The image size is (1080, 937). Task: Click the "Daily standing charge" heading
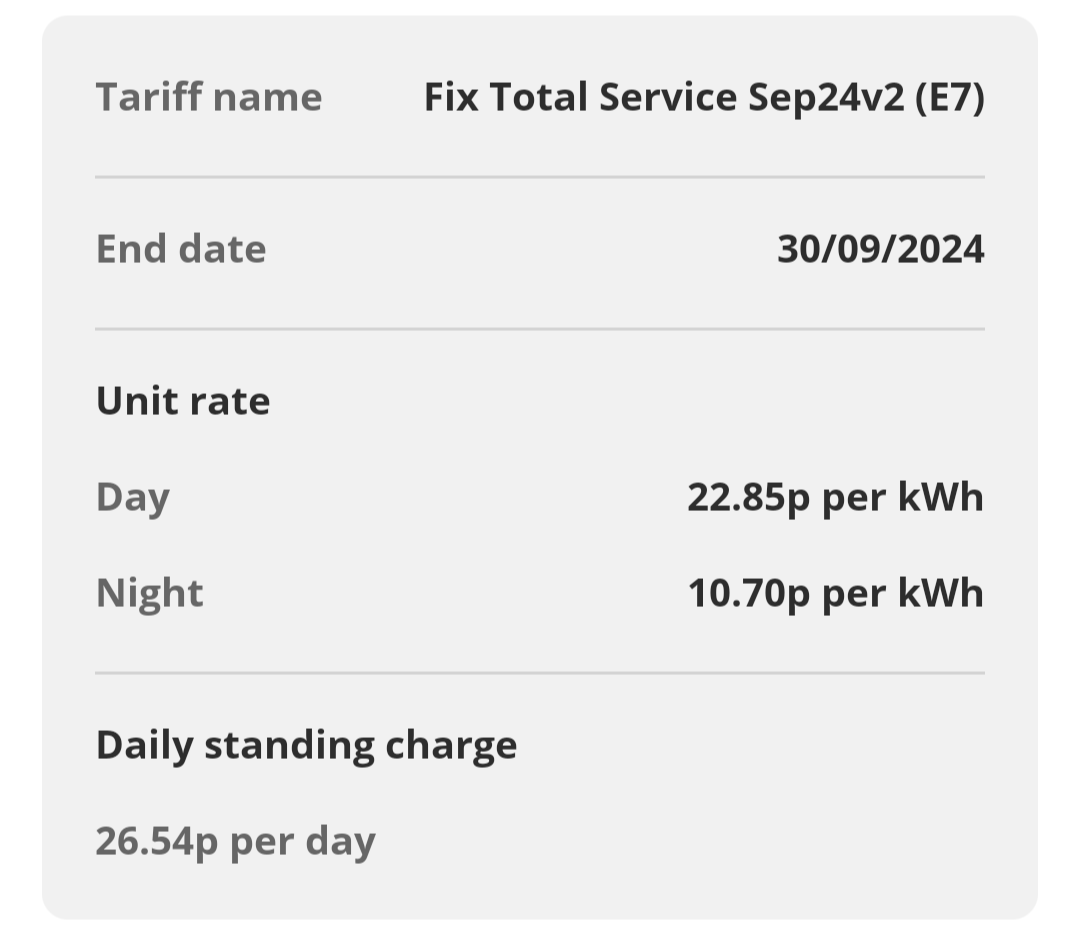pos(306,745)
